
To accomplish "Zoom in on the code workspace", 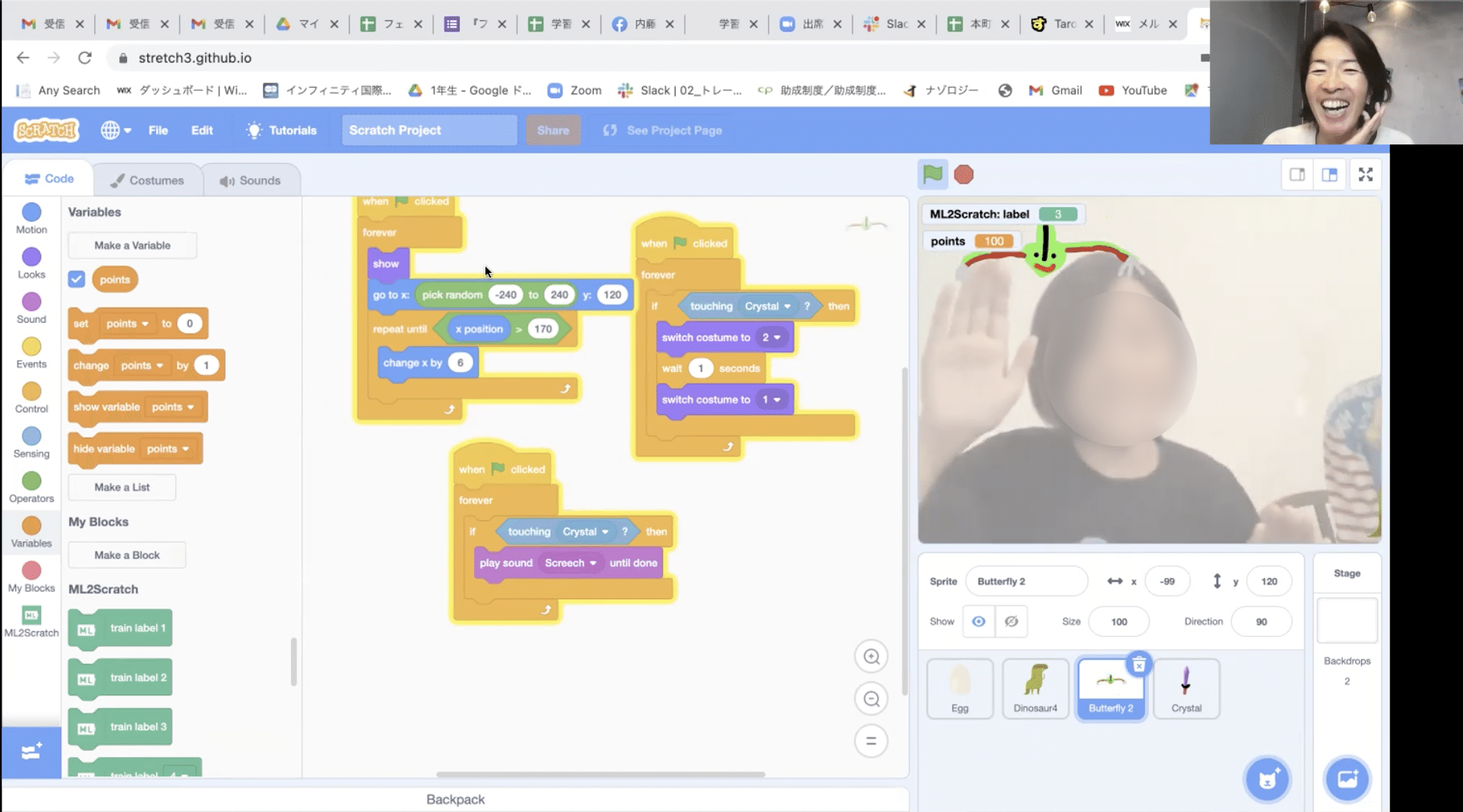I will click(871, 656).
